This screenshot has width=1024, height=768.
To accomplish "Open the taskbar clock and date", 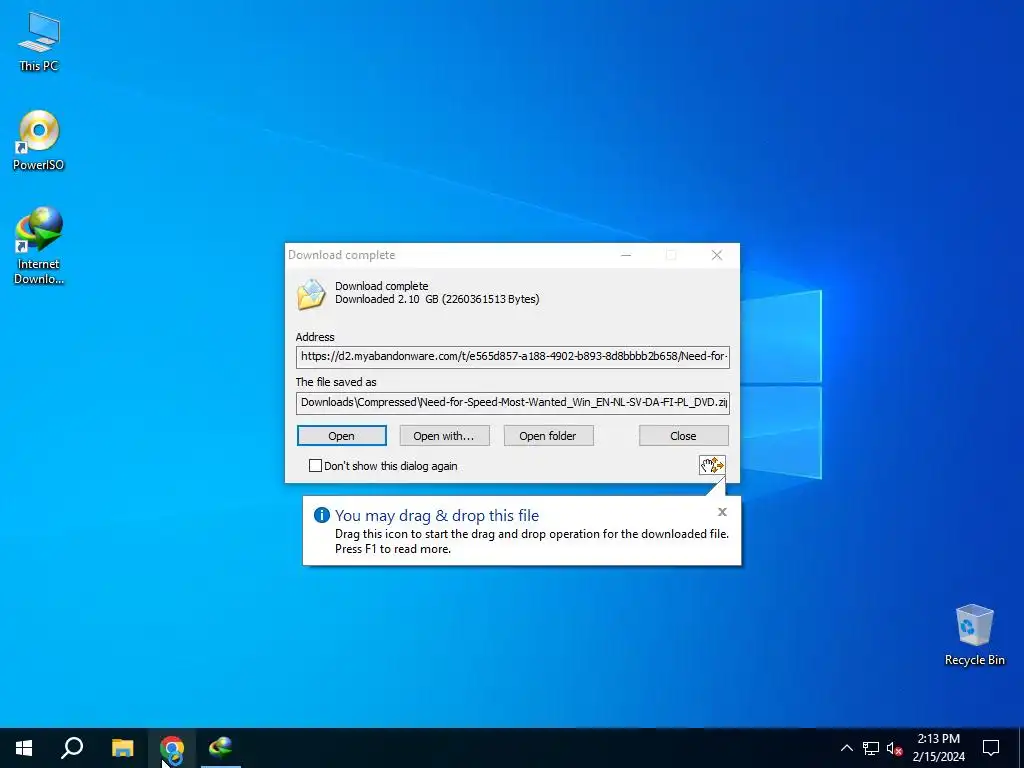I will click(938, 748).
